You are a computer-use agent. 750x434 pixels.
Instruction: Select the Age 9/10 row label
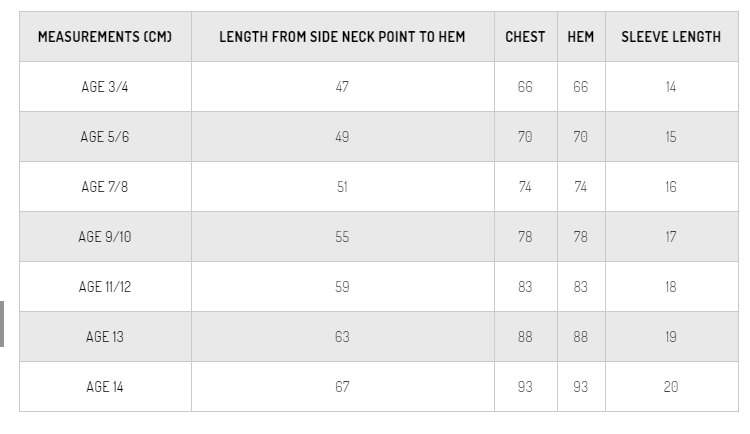pos(105,237)
